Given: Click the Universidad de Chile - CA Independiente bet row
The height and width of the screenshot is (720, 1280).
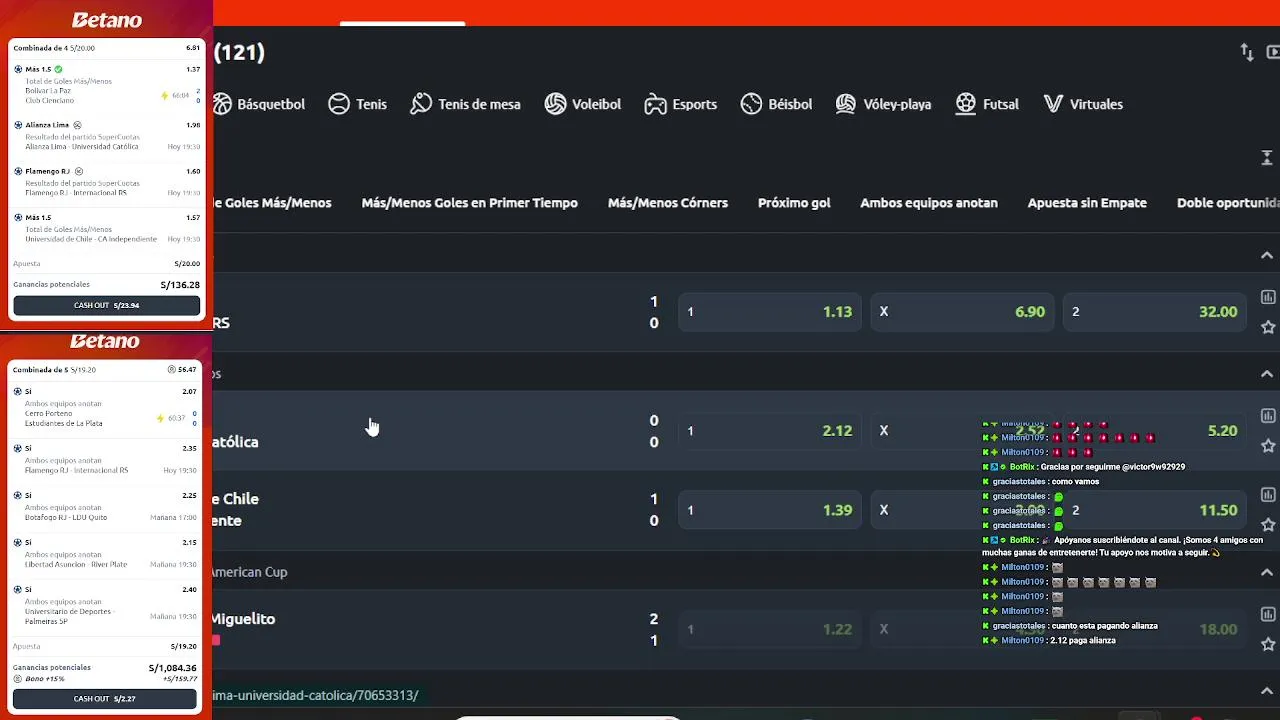Looking at the screenshot, I should (107, 229).
